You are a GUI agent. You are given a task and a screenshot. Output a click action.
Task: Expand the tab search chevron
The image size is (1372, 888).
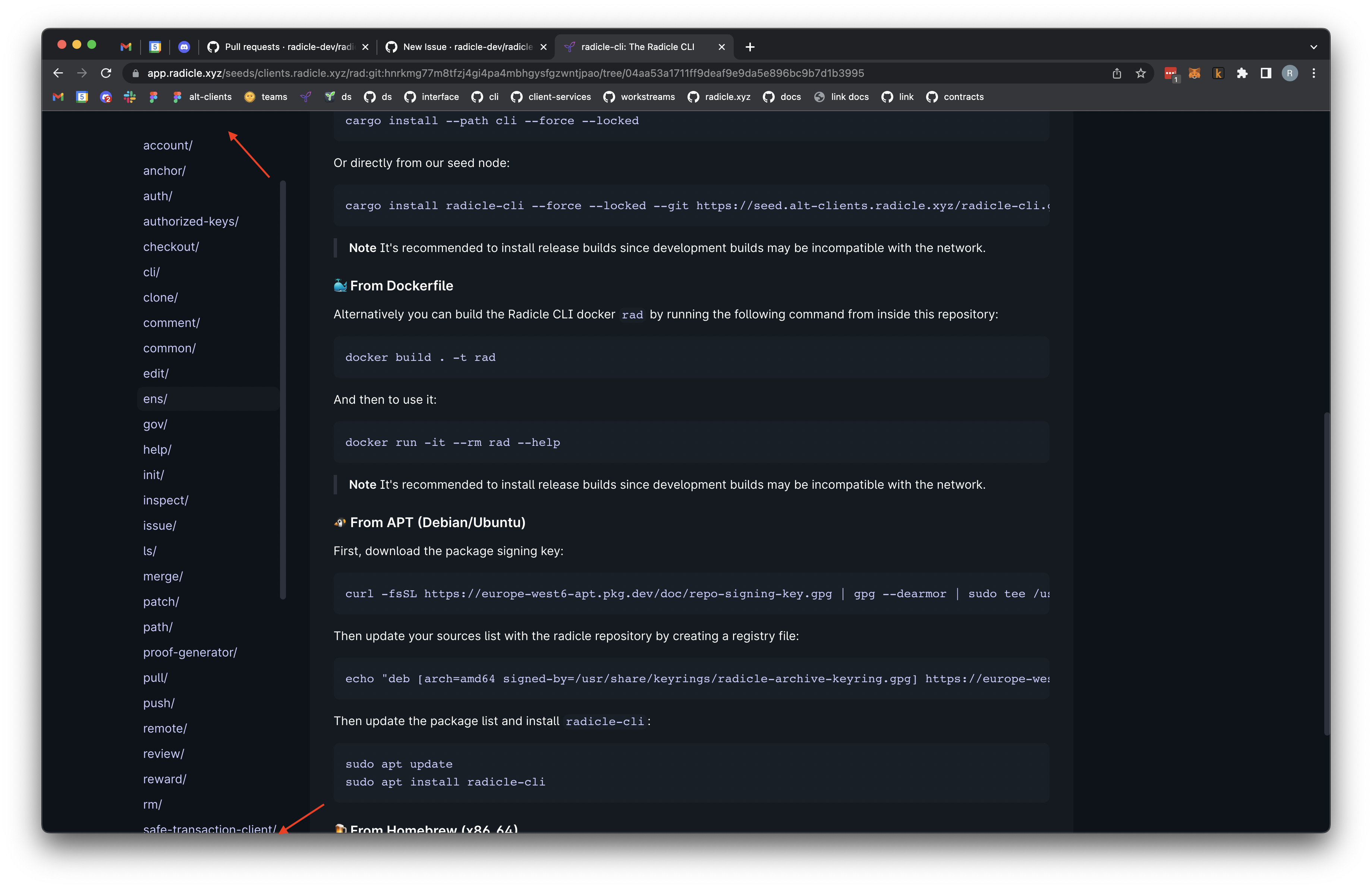(1314, 47)
